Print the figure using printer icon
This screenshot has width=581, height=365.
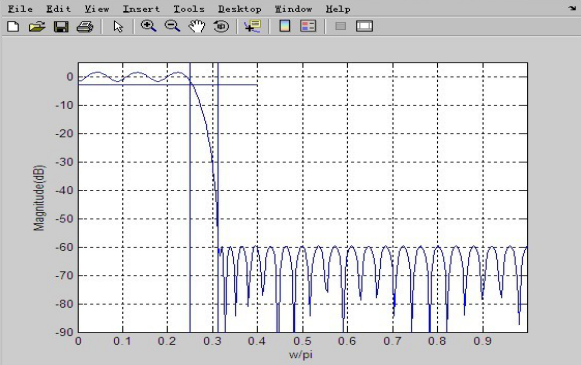pos(85,27)
